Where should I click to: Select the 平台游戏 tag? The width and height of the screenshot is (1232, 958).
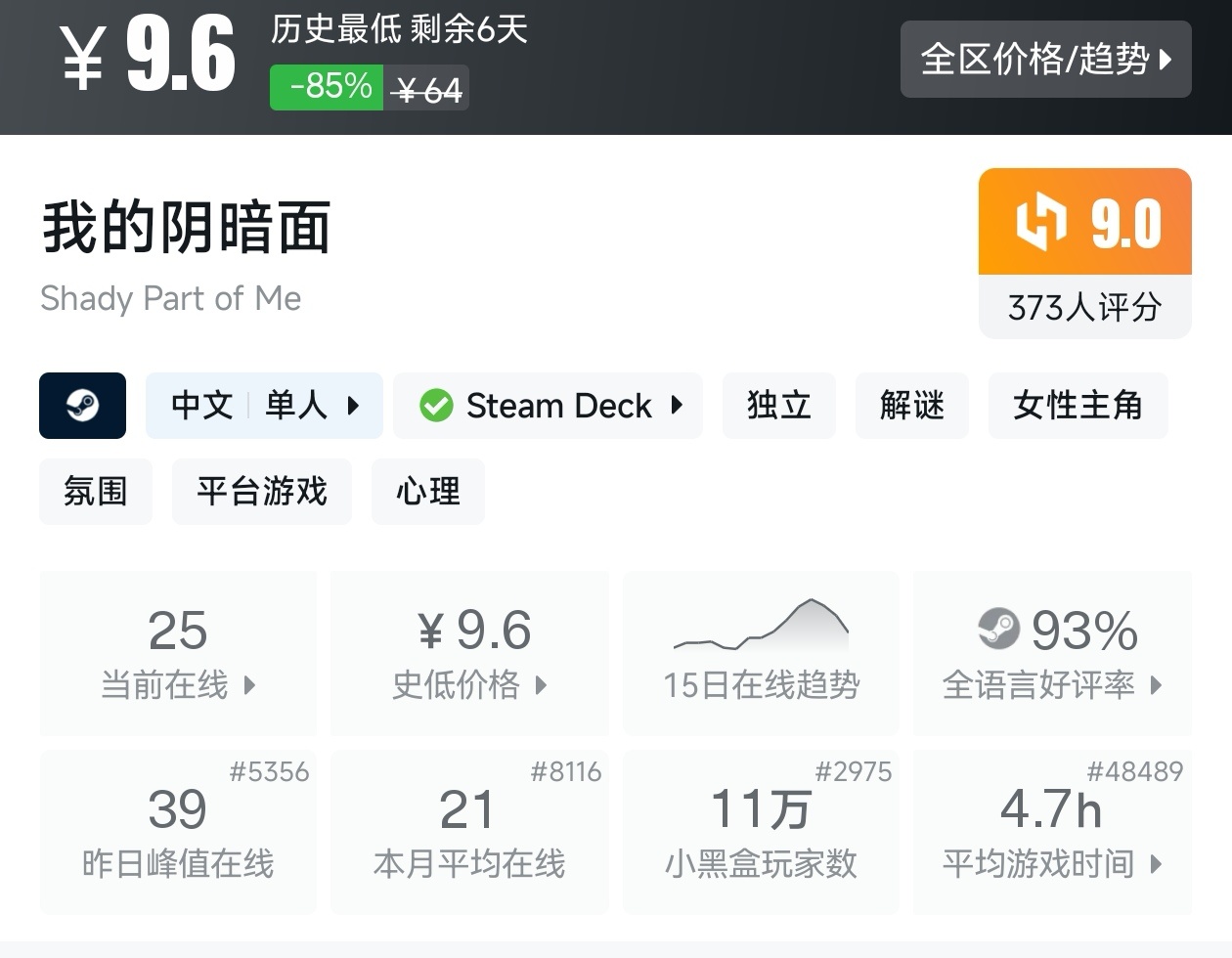coord(261,492)
